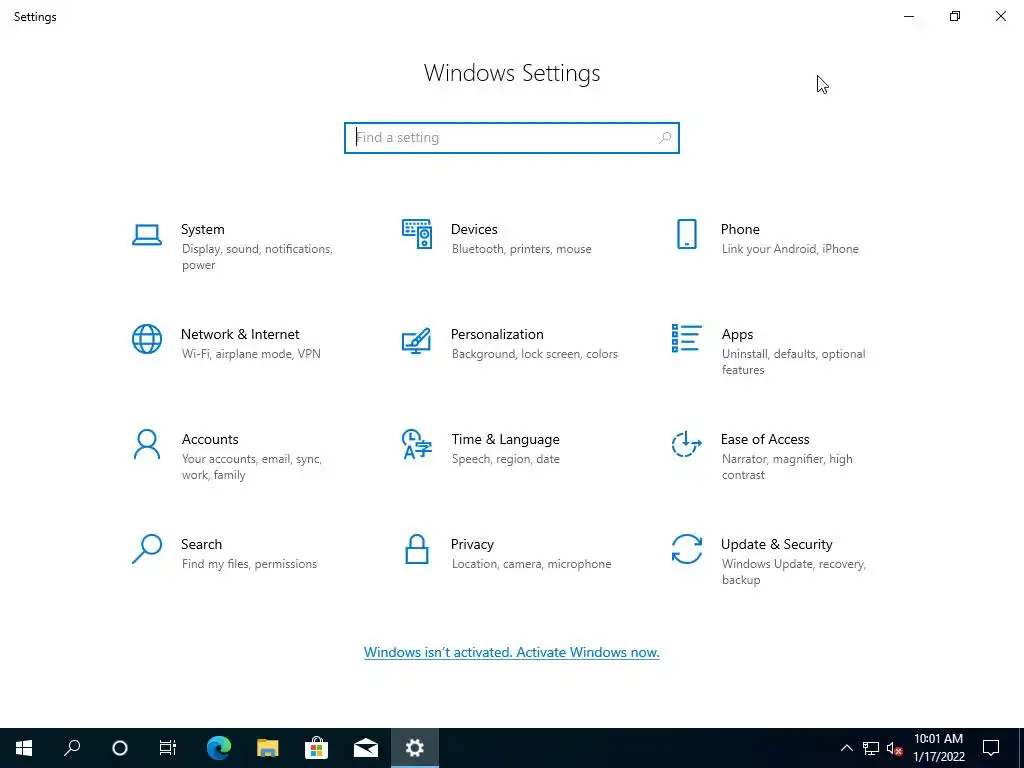Click the Time & Language icon
1024x768 pixels.
(x=417, y=444)
